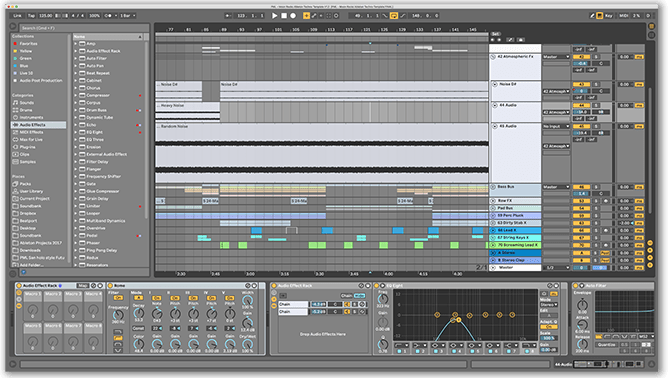This screenshot has width=672, height=378.
Task: Toggle the Link button
Action: click(x=17, y=15)
